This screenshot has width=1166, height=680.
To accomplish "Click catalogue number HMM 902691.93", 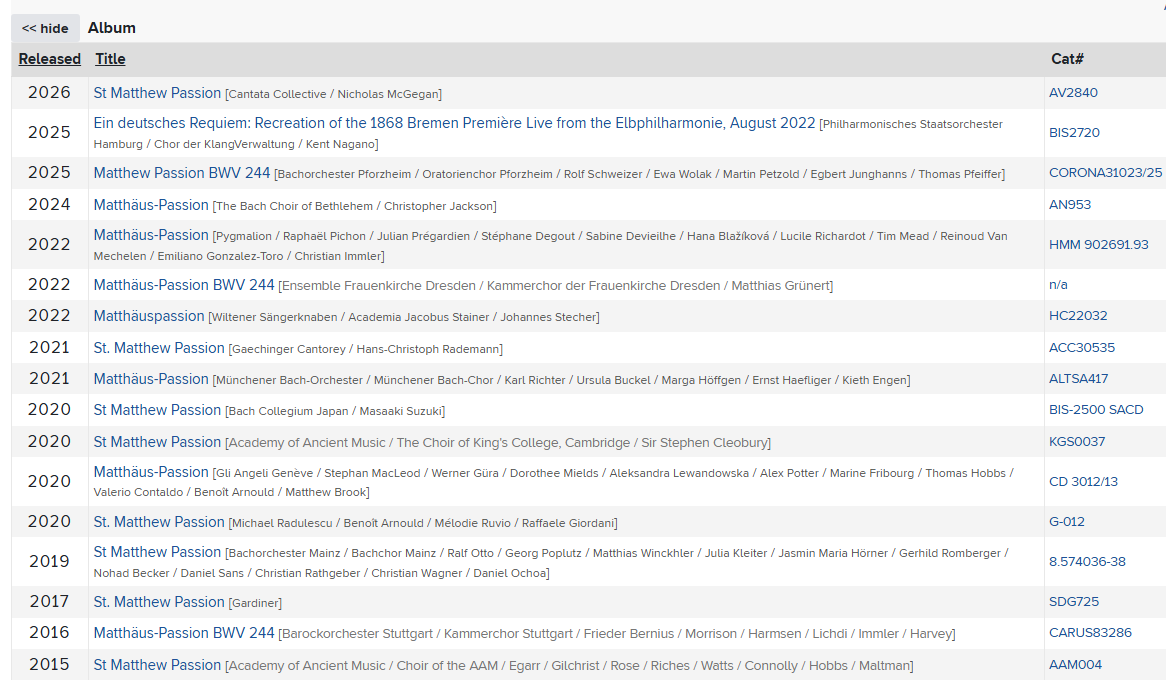I will pyautogui.click(x=1098, y=244).
